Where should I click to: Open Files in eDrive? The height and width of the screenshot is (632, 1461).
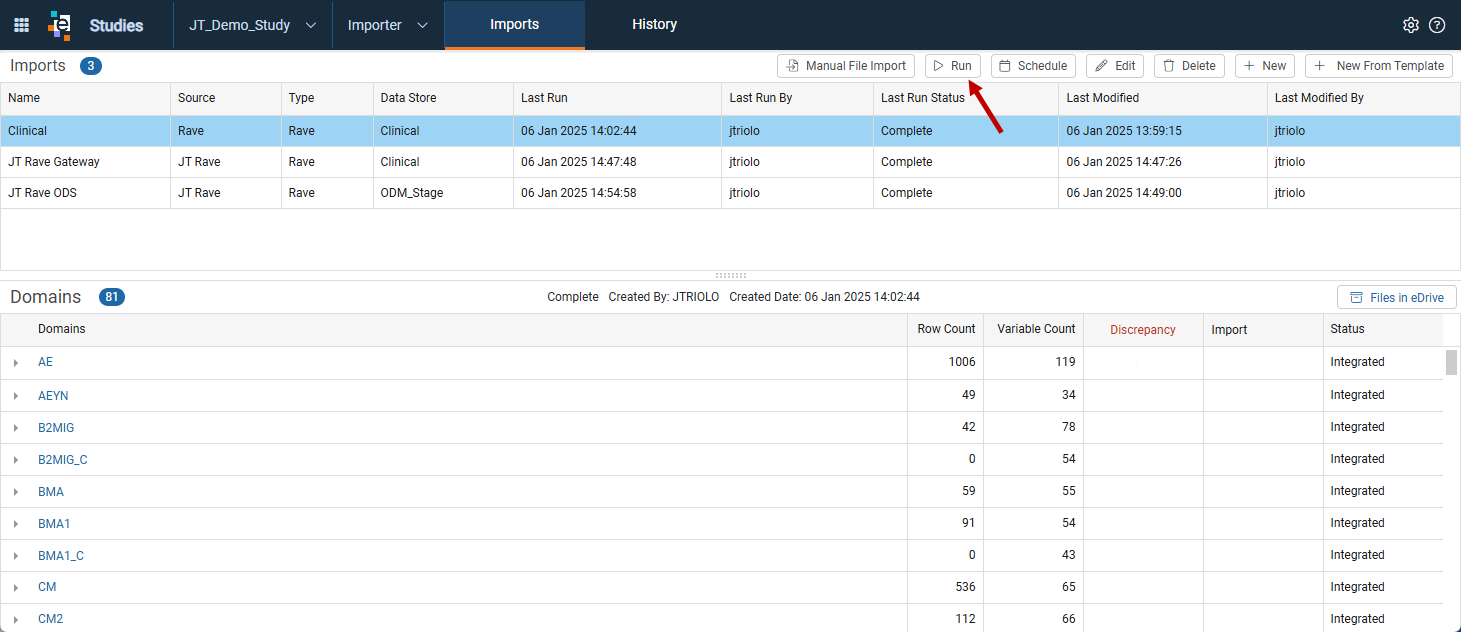point(1397,297)
